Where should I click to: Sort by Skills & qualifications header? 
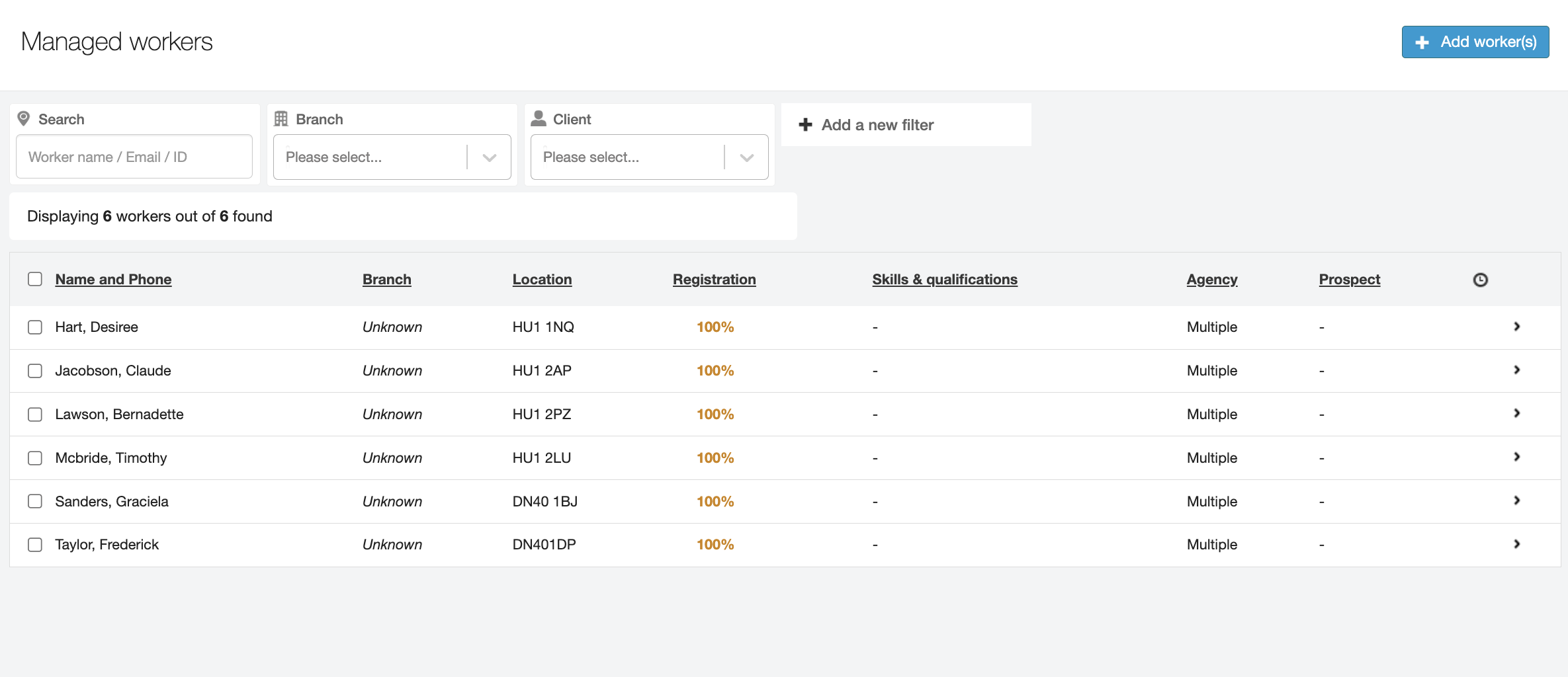tap(944, 280)
